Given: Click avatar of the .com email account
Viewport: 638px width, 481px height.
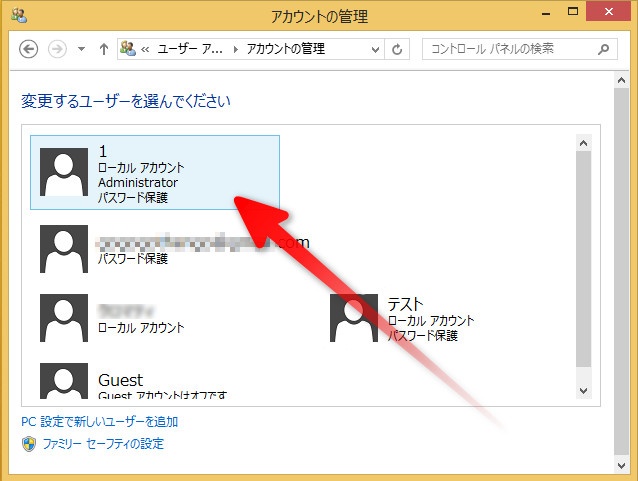Looking at the screenshot, I should point(64,249).
